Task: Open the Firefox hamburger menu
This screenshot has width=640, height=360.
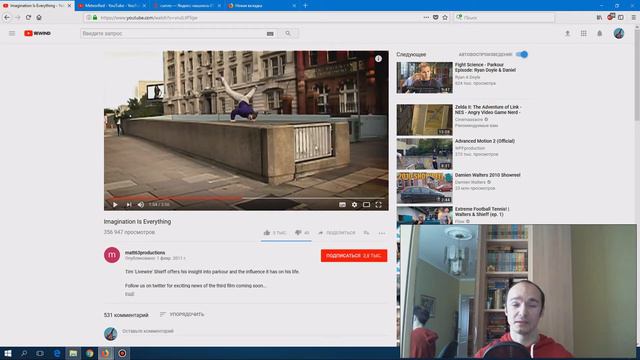Action: click(633, 18)
